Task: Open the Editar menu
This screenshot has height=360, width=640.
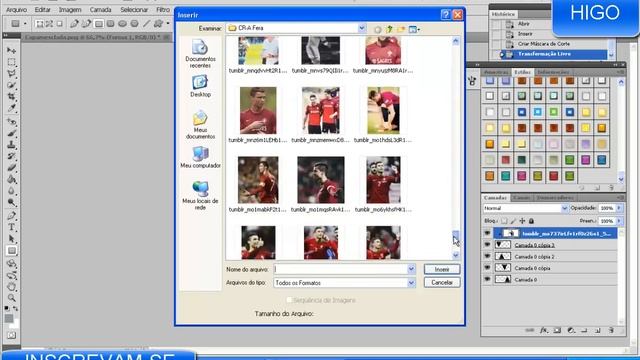Action: click(x=42, y=9)
